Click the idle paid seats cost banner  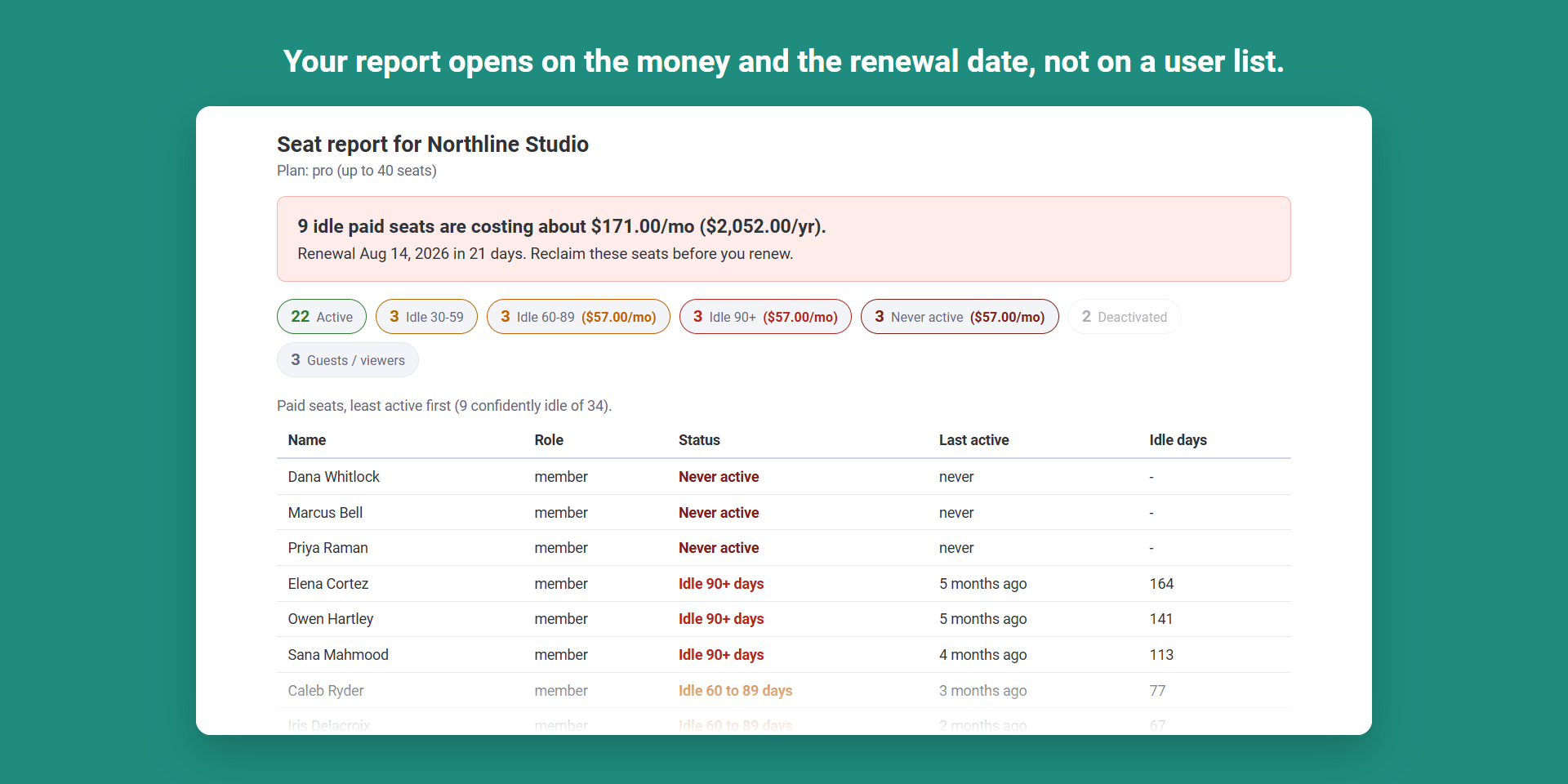click(x=784, y=238)
